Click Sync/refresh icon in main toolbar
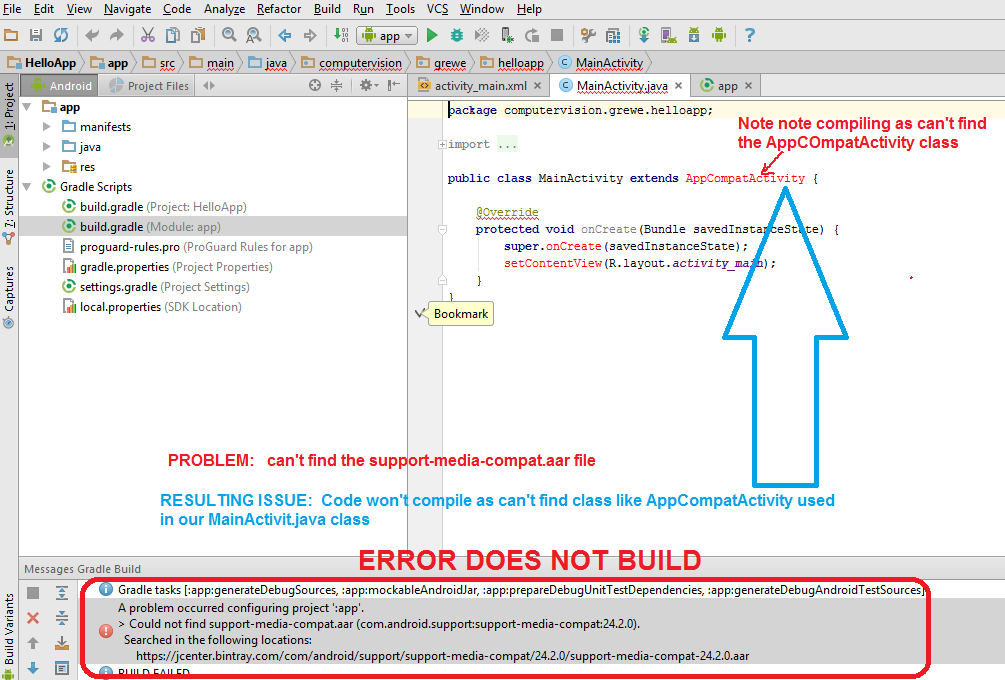Screen dimensions: 1005x680 [61, 35]
